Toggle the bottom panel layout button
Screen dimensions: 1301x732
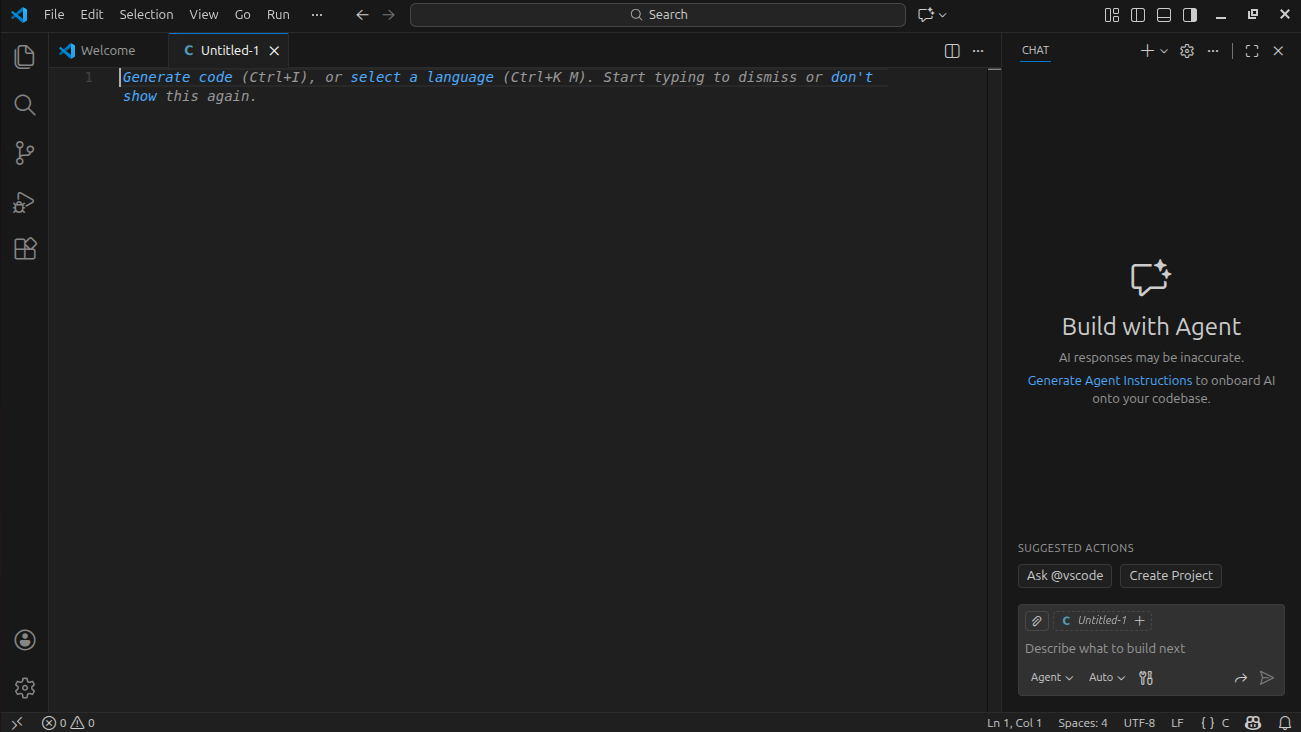click(1164, 15)
